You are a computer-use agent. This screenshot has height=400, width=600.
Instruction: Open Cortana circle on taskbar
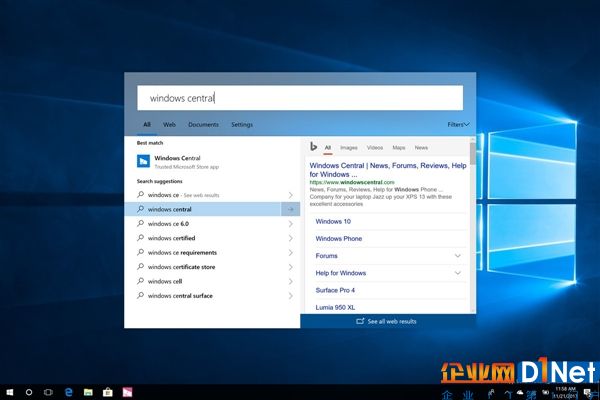click(x=29, y=392)
